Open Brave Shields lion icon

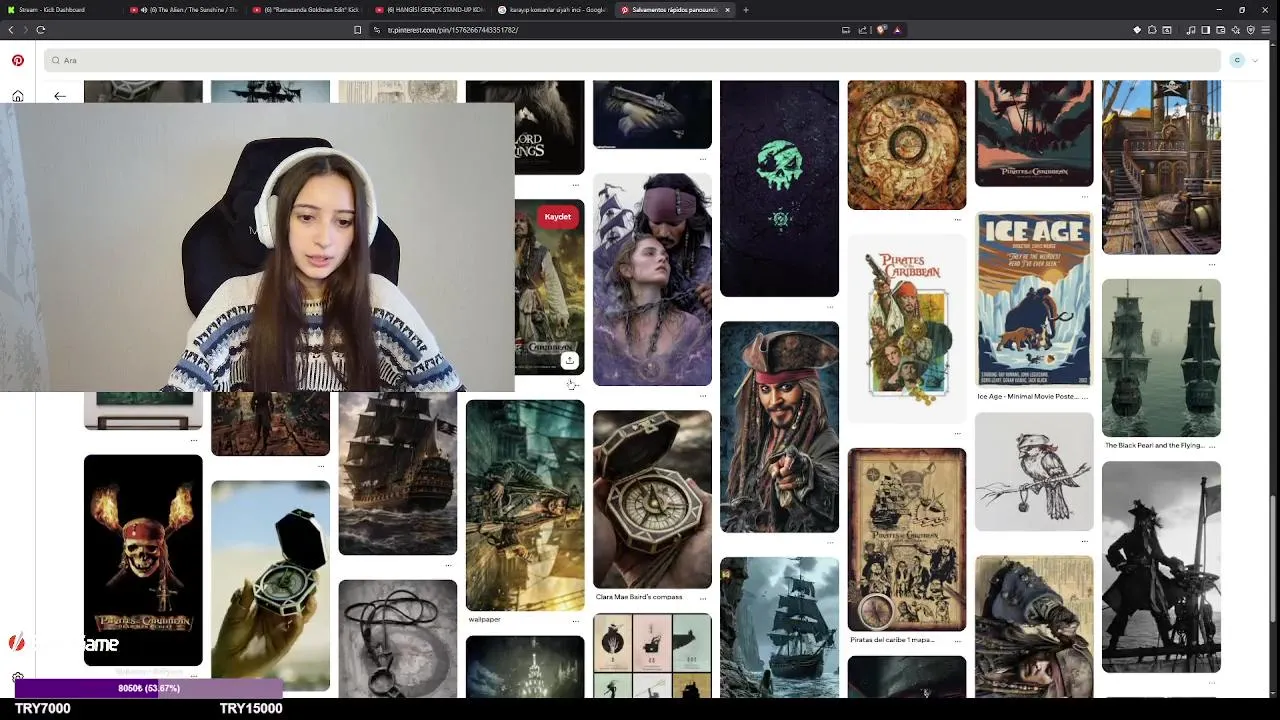[x=881, y=30]
